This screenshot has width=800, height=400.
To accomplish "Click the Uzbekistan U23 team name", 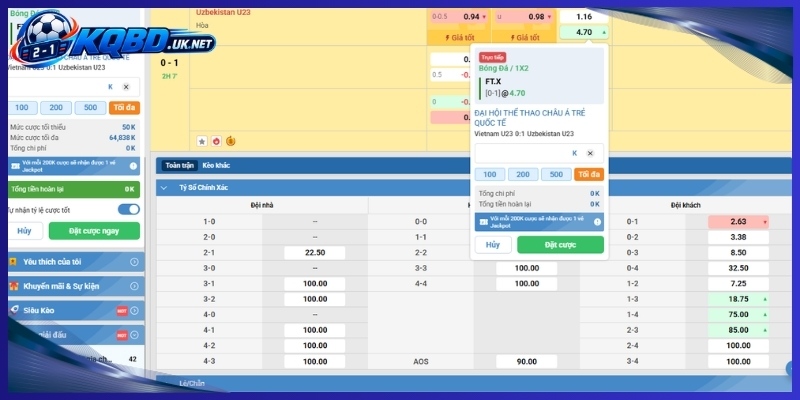I will [x=223, y=12].
